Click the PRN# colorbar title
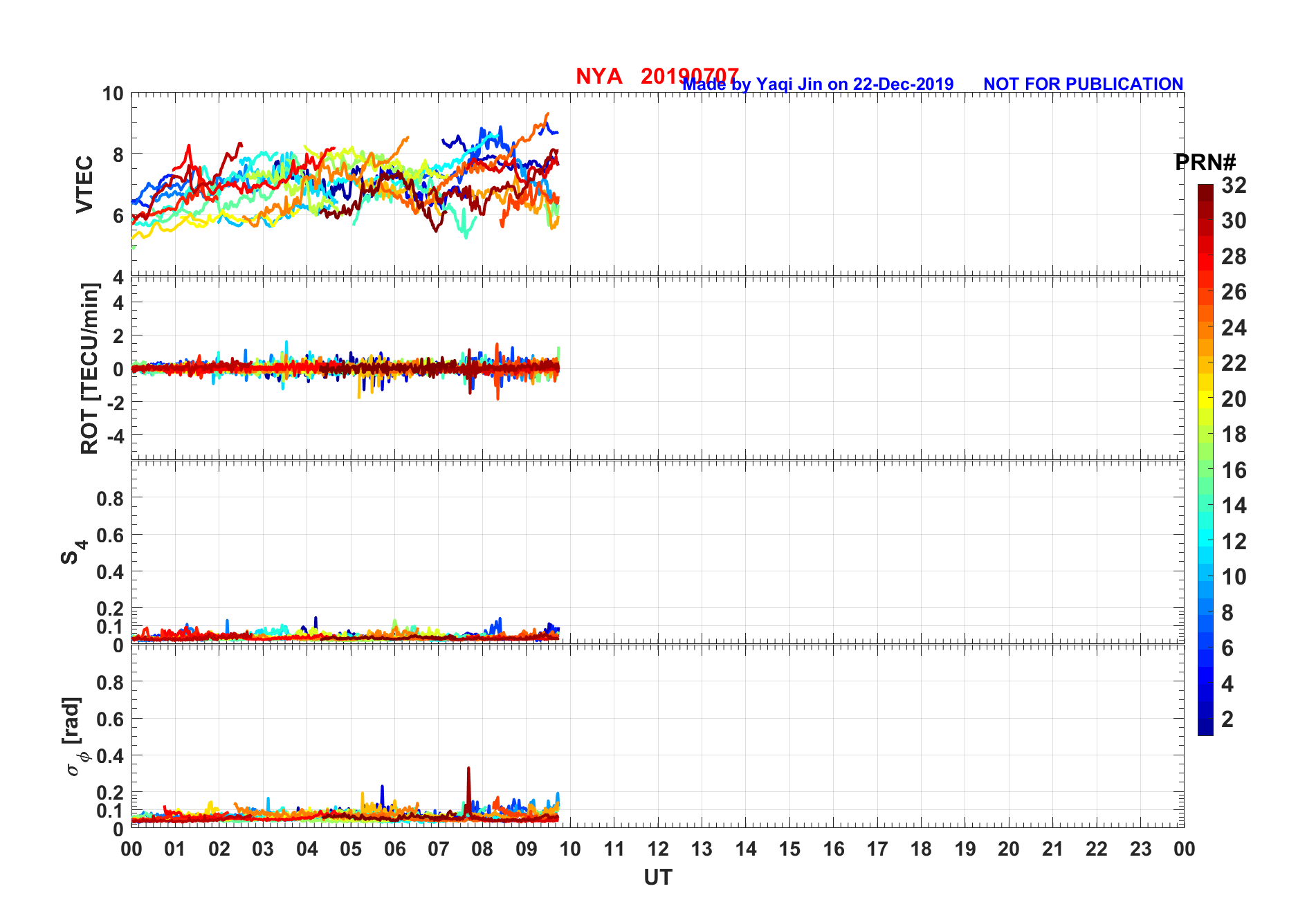1316x920 pixels. tap(1205, 163)
